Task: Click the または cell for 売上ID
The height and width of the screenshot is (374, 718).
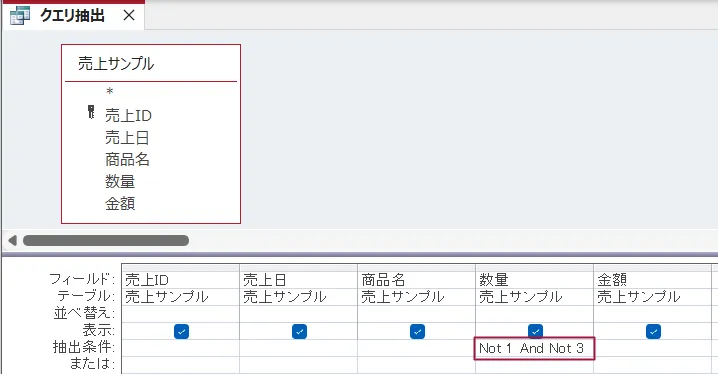Action: (x=180, y=366)
